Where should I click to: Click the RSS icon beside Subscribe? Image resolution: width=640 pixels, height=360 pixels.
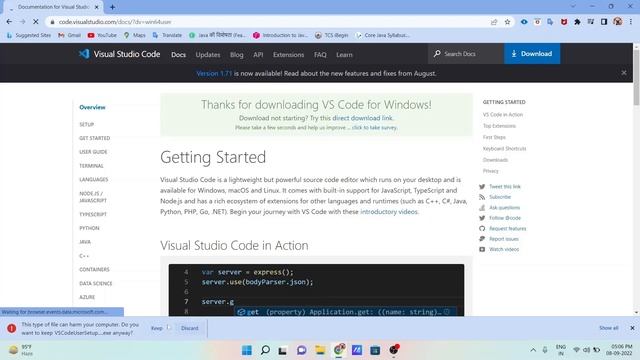click(x=482, y=197)
